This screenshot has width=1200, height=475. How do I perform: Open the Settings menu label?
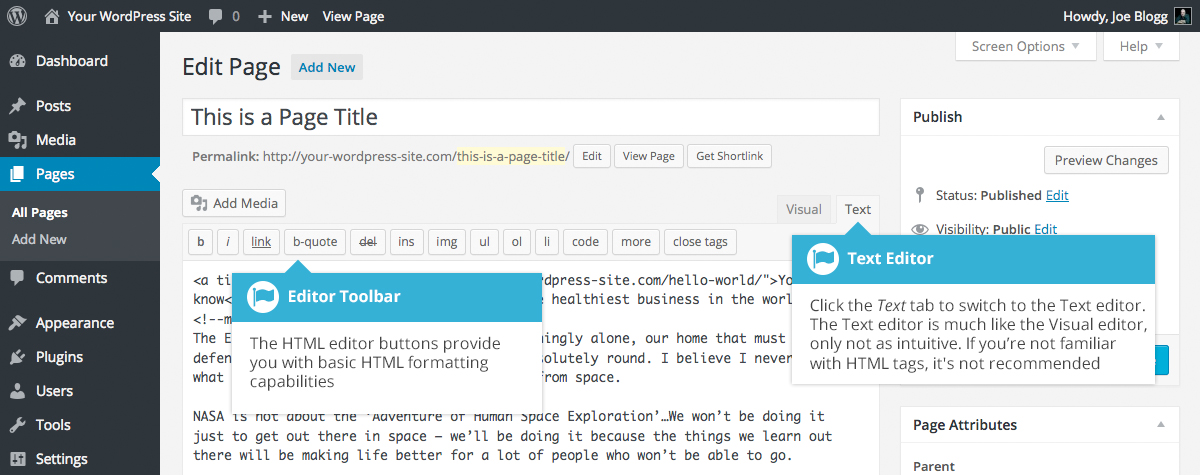point(61,459)
